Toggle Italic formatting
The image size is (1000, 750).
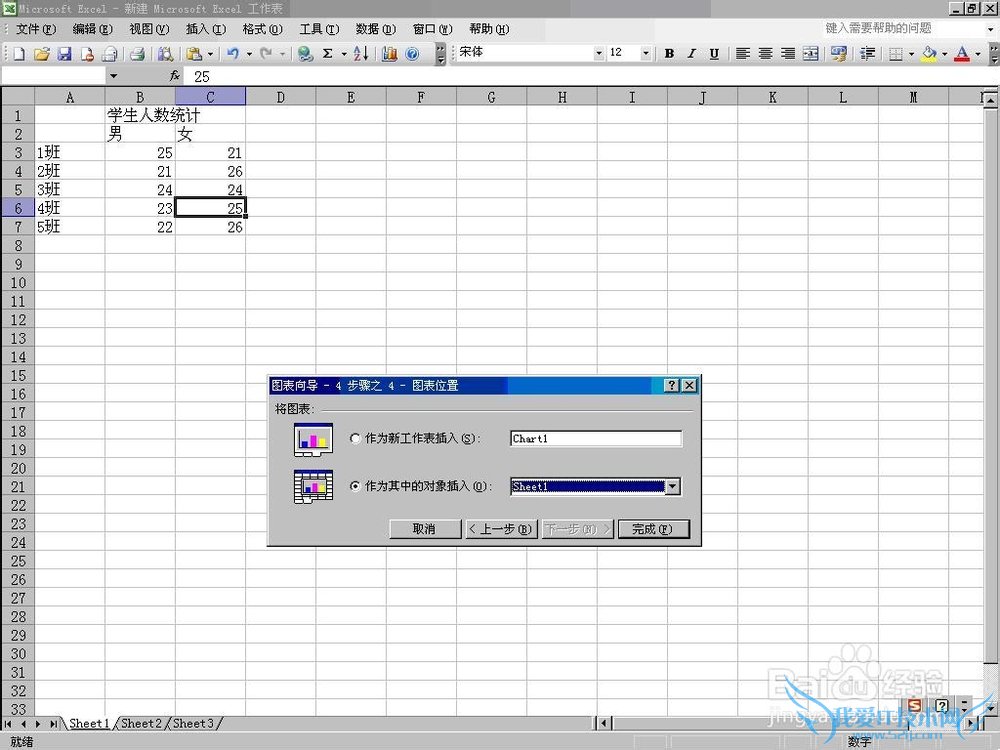point(691,54)
